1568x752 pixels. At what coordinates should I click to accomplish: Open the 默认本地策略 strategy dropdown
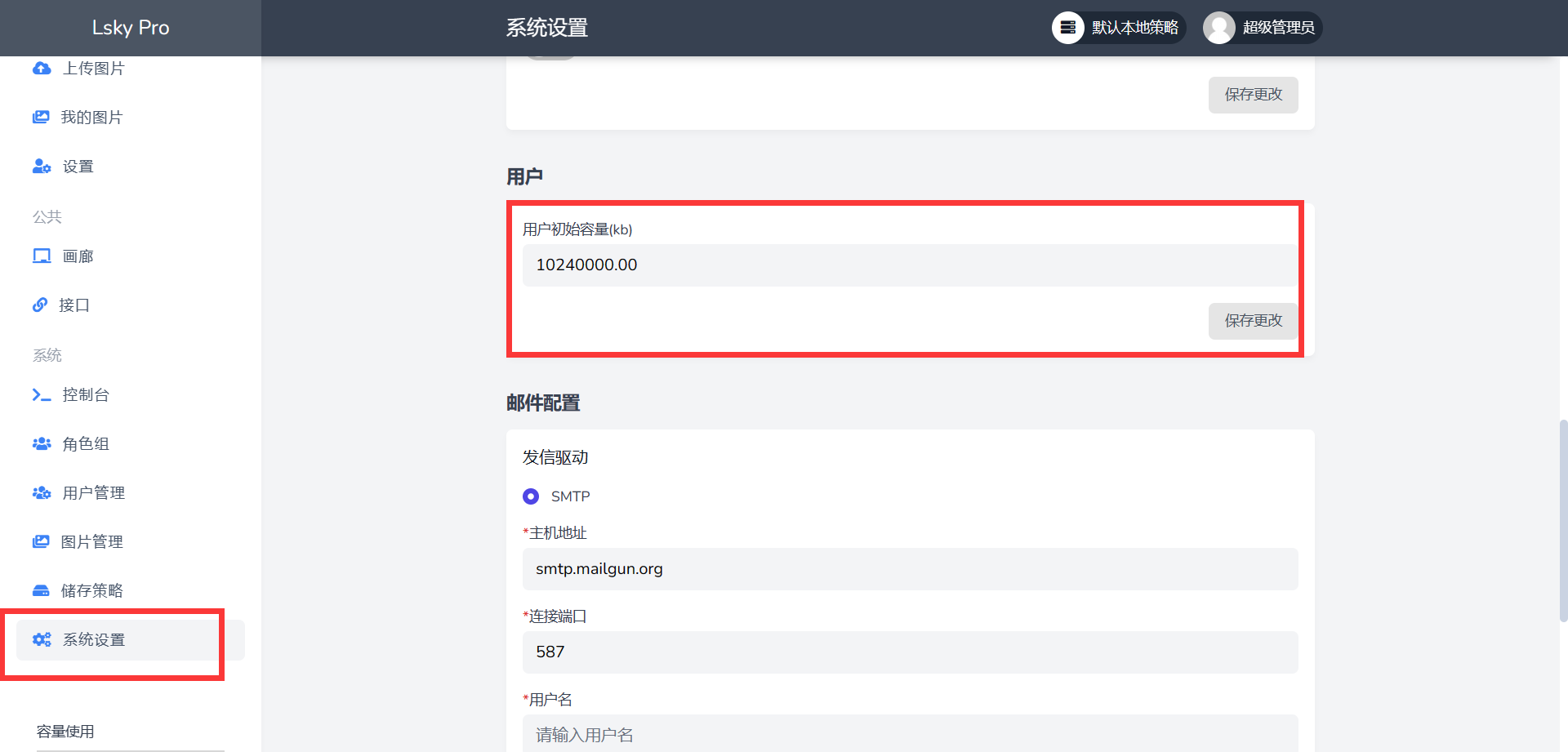pyautogui.click(x=1118, y=28)
